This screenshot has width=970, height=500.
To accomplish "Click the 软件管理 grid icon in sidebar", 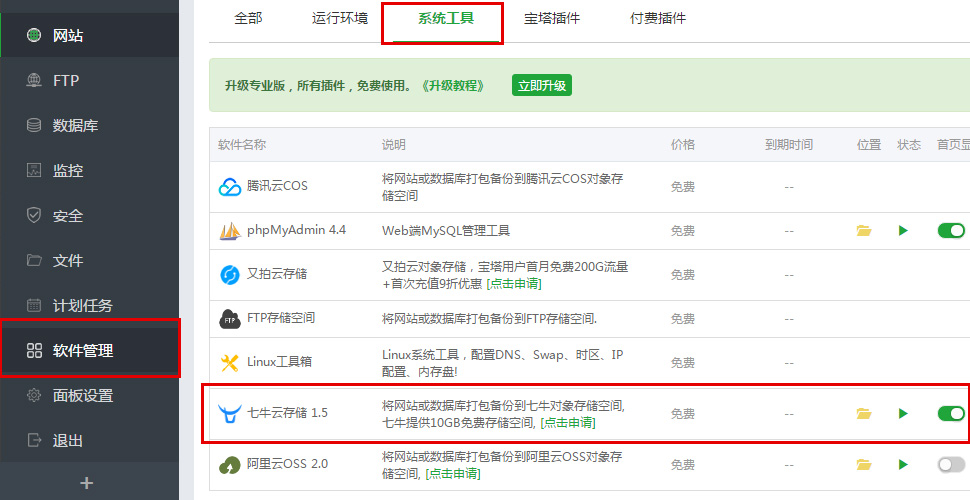I will click(34, 350).
